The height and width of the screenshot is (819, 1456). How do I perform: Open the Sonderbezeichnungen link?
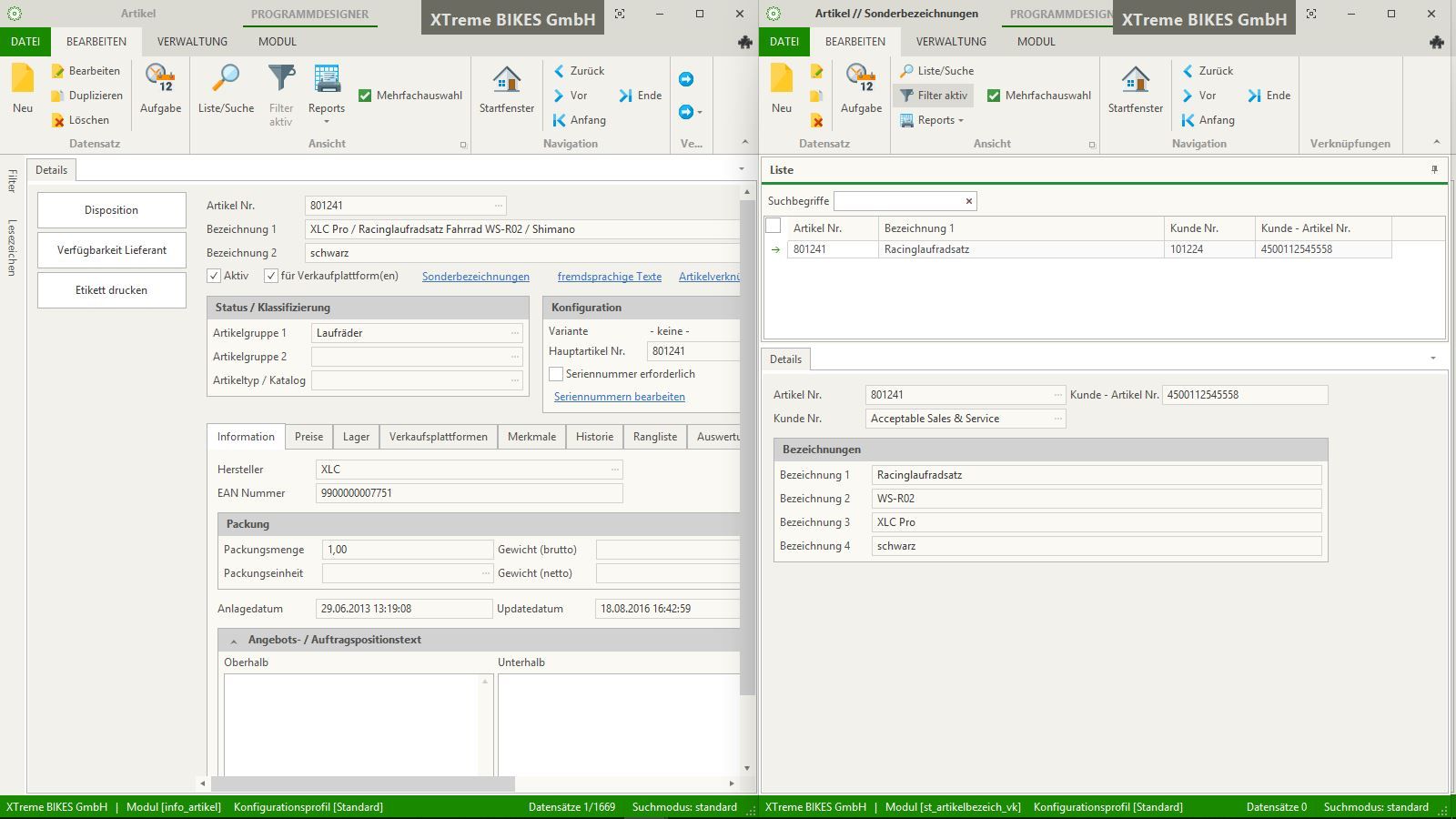pyautogui.click(x=475, y=277)
